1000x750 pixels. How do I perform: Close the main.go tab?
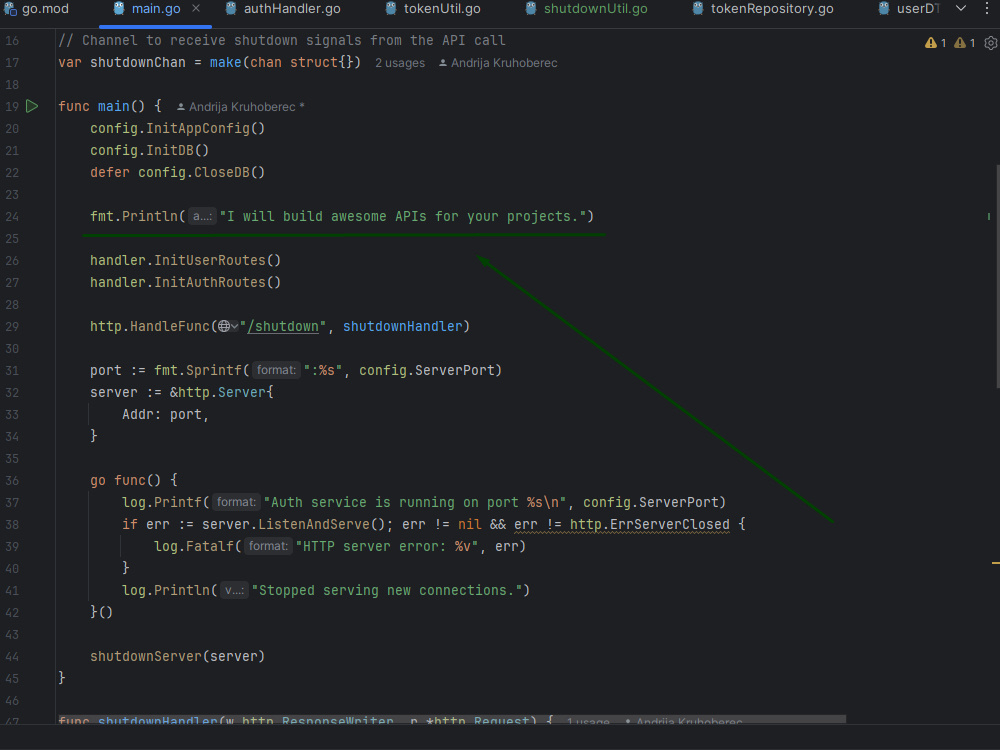click(196, 8)
